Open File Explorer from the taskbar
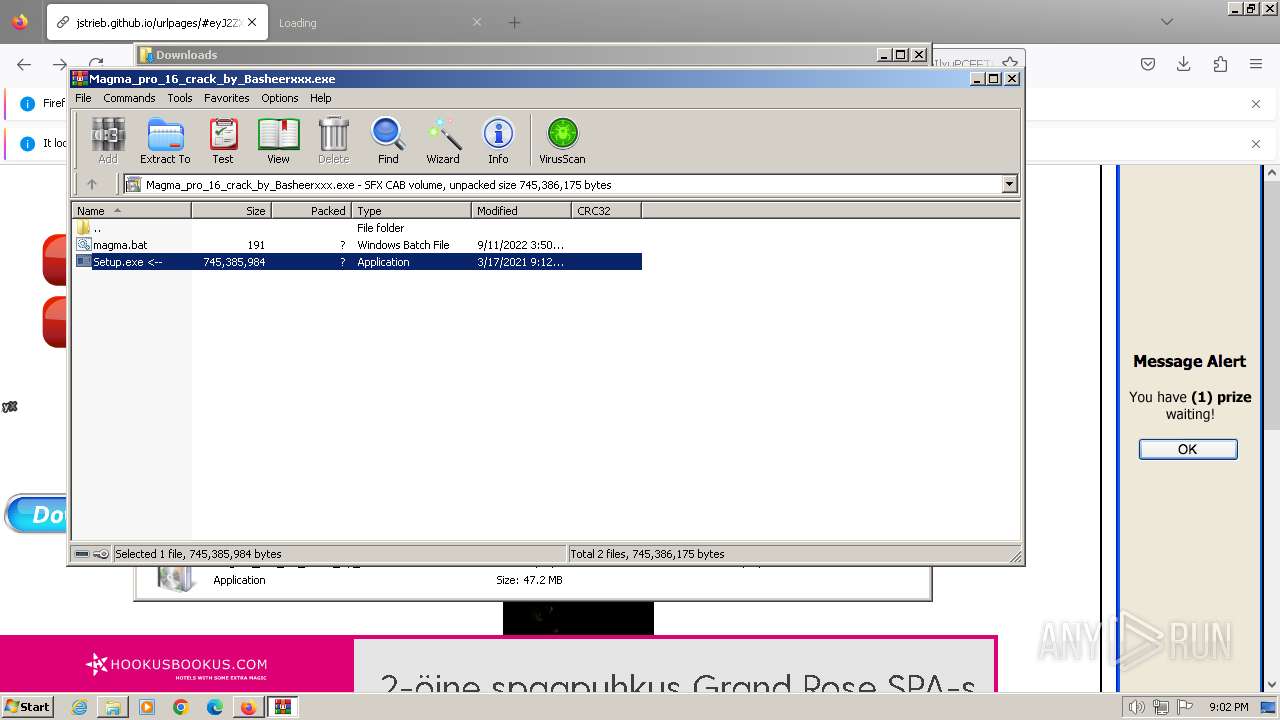The width and height of the screenshot is (1280, 720). tap(113, 707)
